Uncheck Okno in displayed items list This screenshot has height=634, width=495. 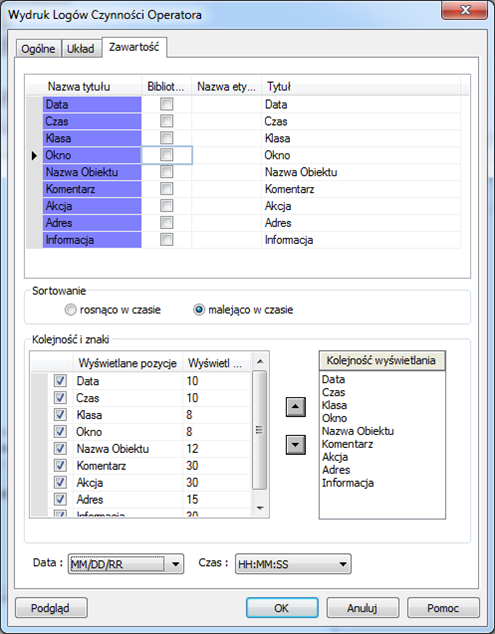point(60,432)
